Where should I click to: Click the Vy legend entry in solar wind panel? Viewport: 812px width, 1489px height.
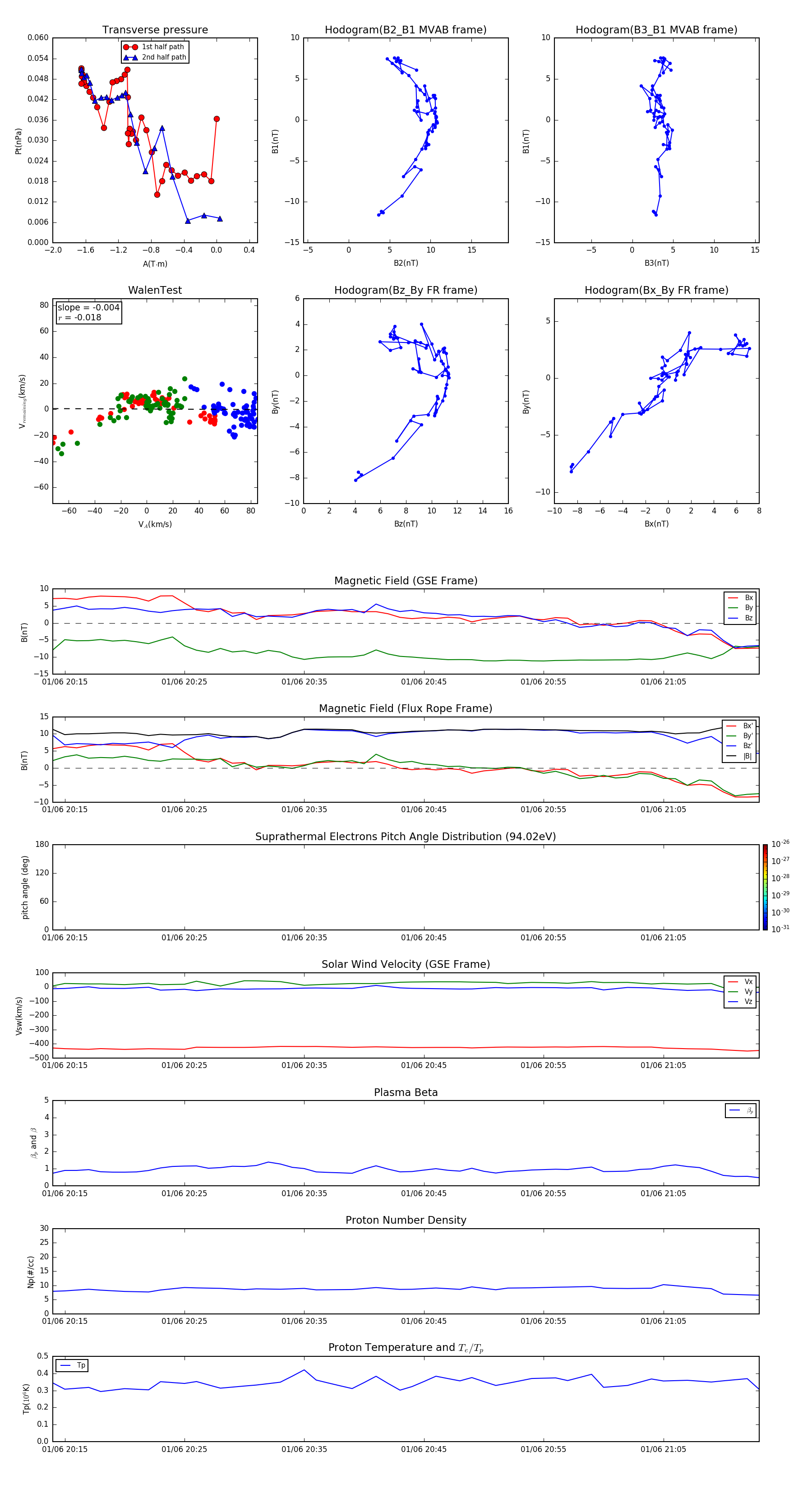(x=740, y=992)
